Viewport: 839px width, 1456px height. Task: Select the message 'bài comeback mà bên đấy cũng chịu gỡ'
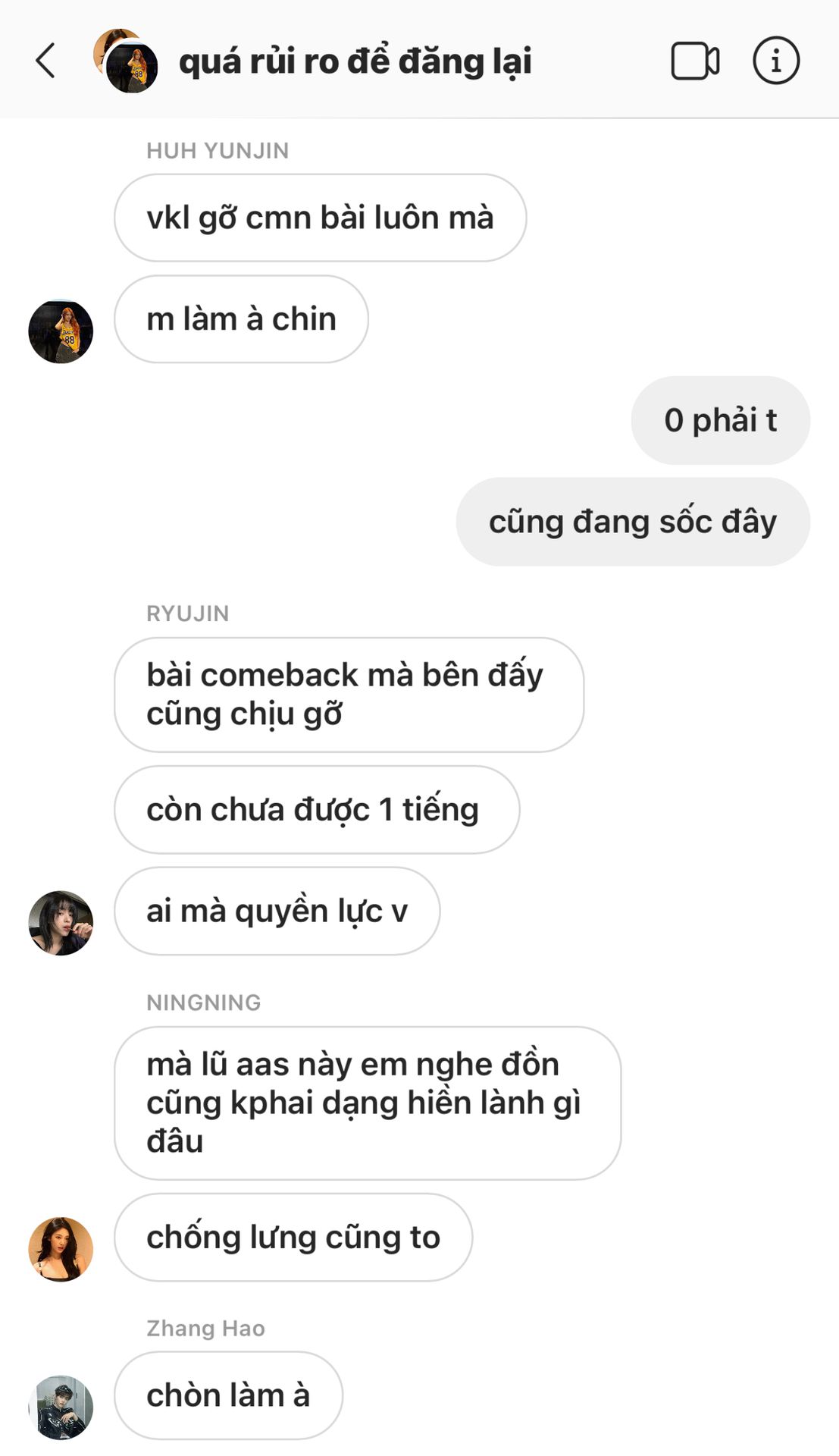[349, 695]
